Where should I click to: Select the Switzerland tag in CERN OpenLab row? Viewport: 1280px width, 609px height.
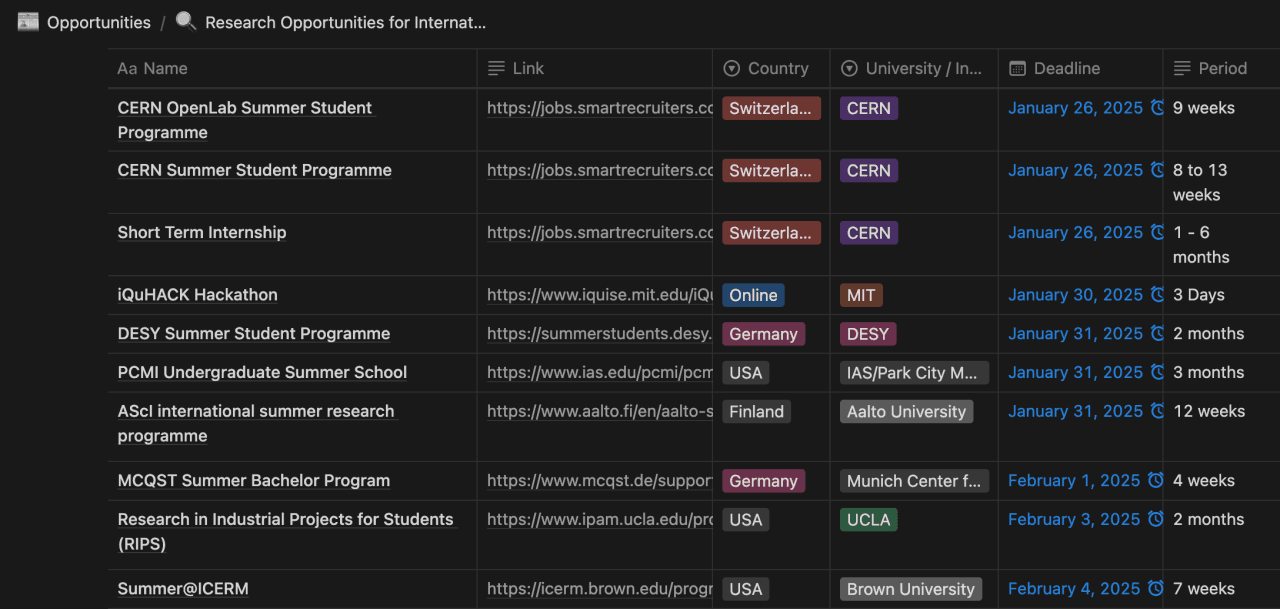tap(771, 108)
